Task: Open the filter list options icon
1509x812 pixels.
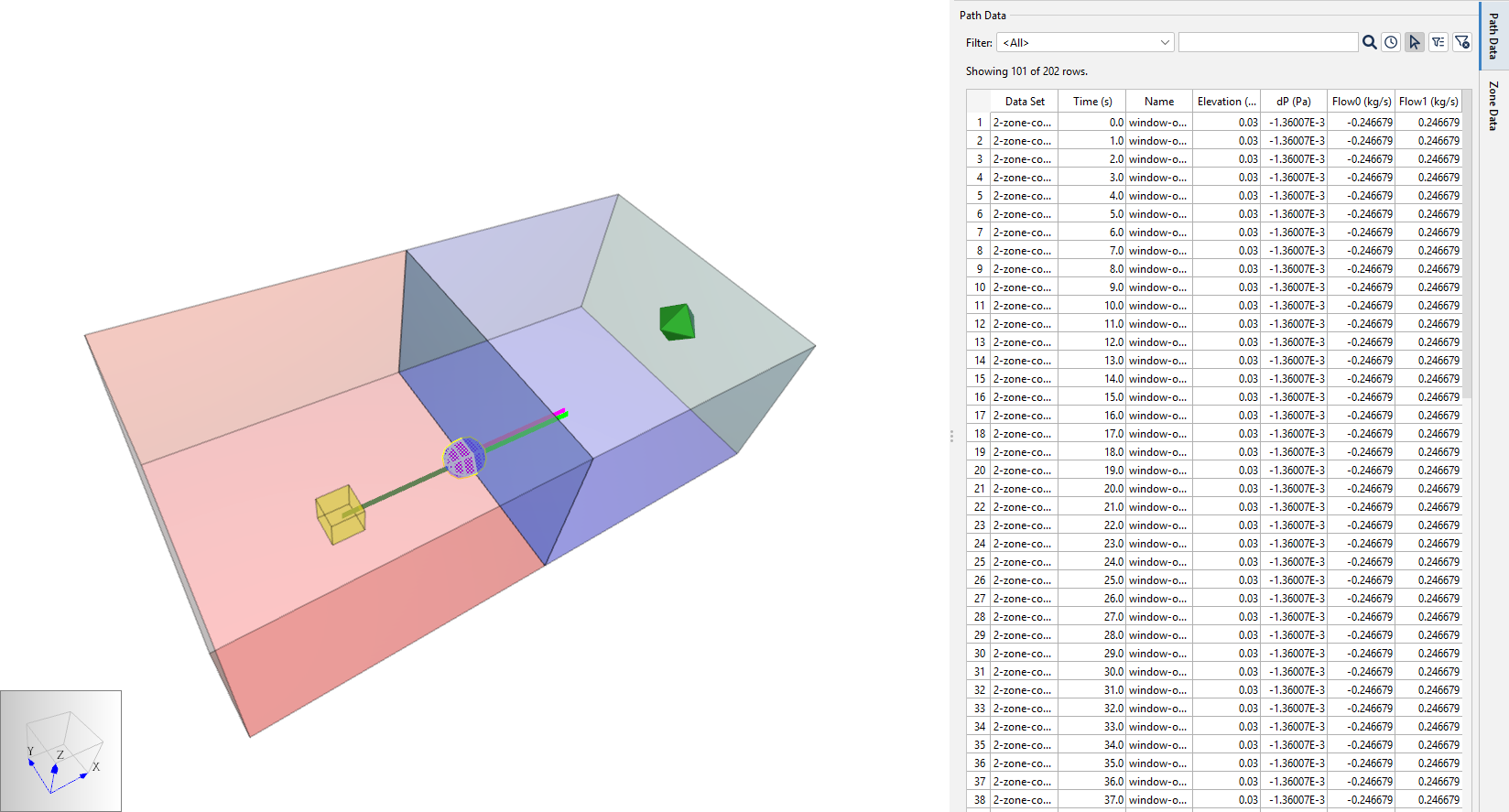Action: coord(1438,42)
